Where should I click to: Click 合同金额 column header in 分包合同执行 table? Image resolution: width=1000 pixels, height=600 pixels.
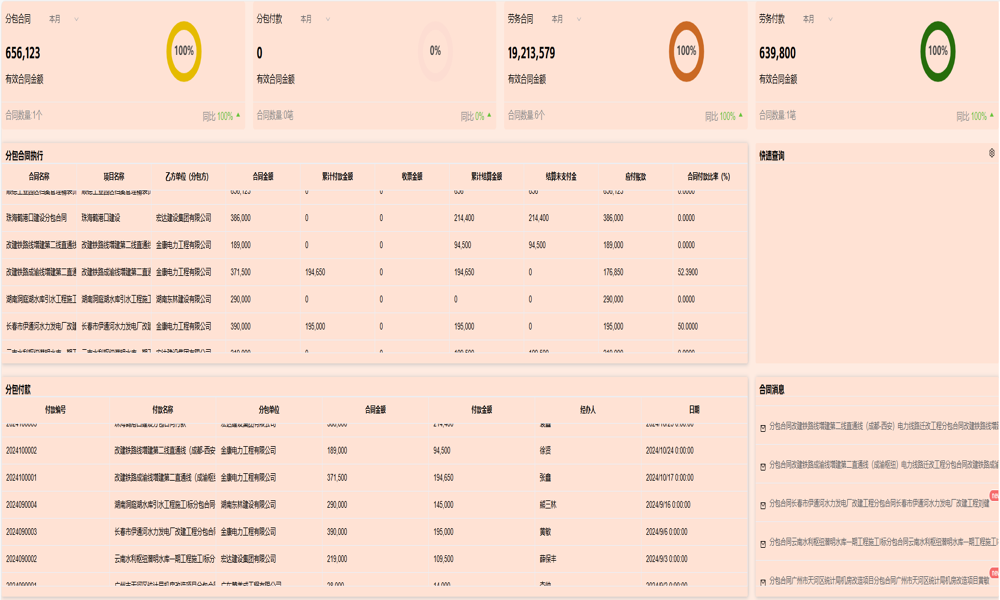pyautogui.click(x=263, y=177)
